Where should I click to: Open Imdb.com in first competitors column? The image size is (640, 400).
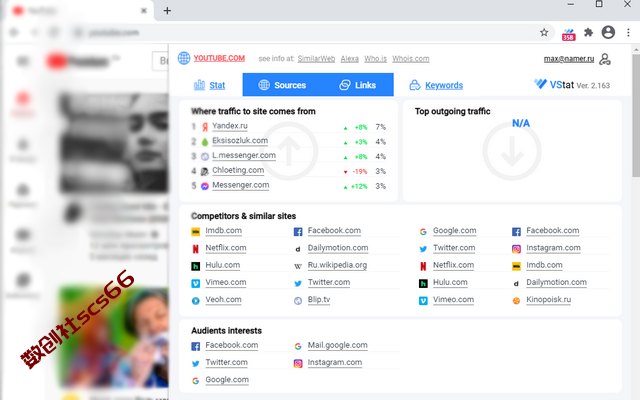[x=223, y=230]
